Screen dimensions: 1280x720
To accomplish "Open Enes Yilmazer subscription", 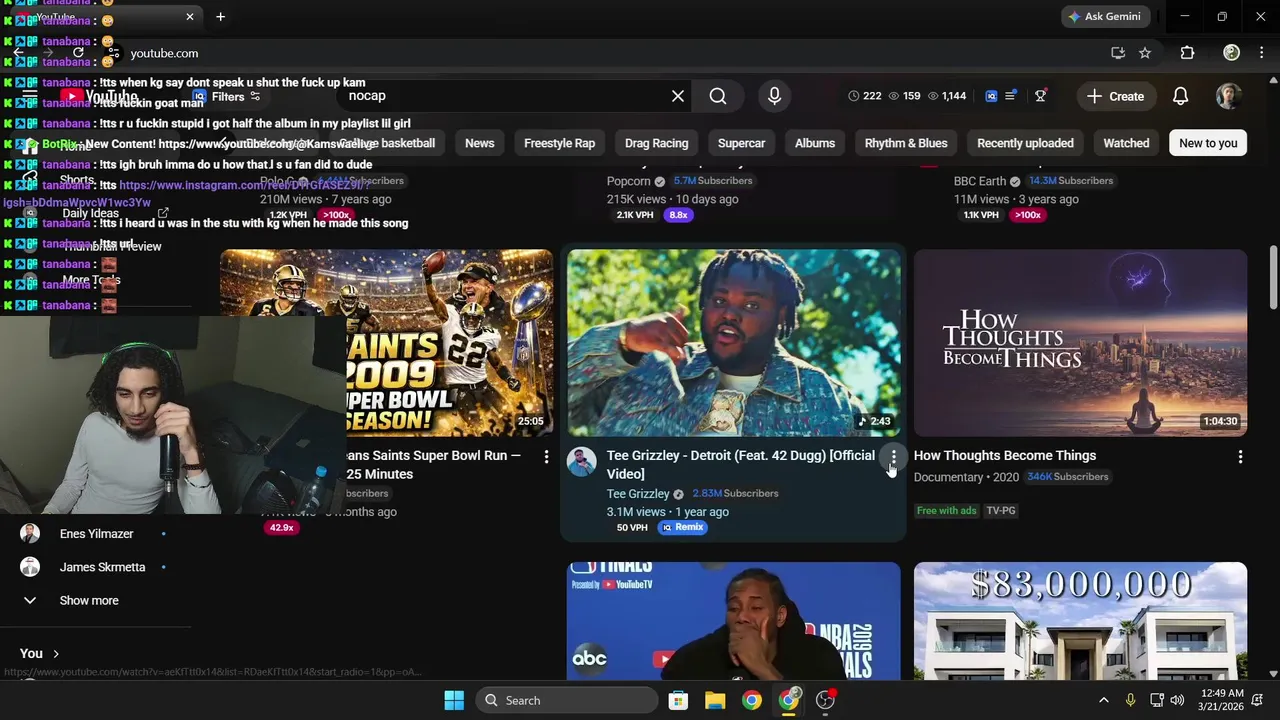I will coord(95,534).
